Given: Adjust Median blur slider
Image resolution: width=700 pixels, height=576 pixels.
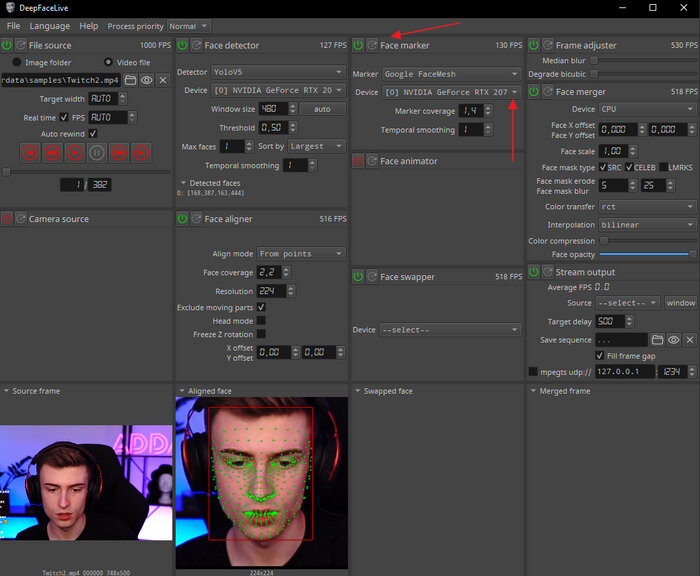Looking at the screenshot, I should click(x=643, y=60).
